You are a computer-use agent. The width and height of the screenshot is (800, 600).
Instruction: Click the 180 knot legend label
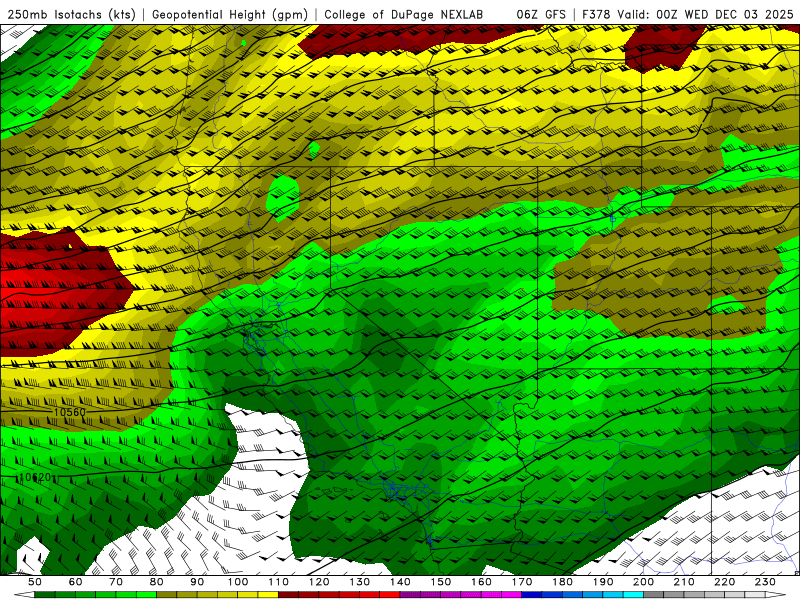pos(562,582)
